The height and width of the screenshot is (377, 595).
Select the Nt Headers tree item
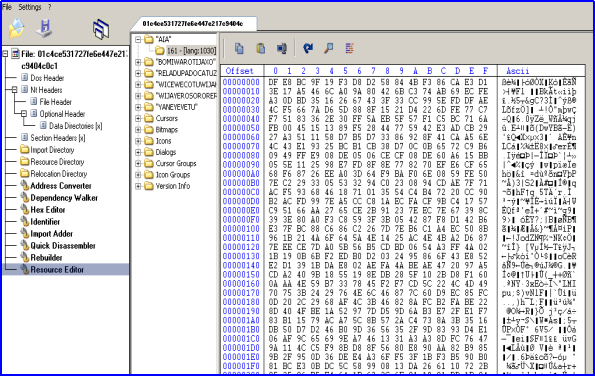(46, 90)
